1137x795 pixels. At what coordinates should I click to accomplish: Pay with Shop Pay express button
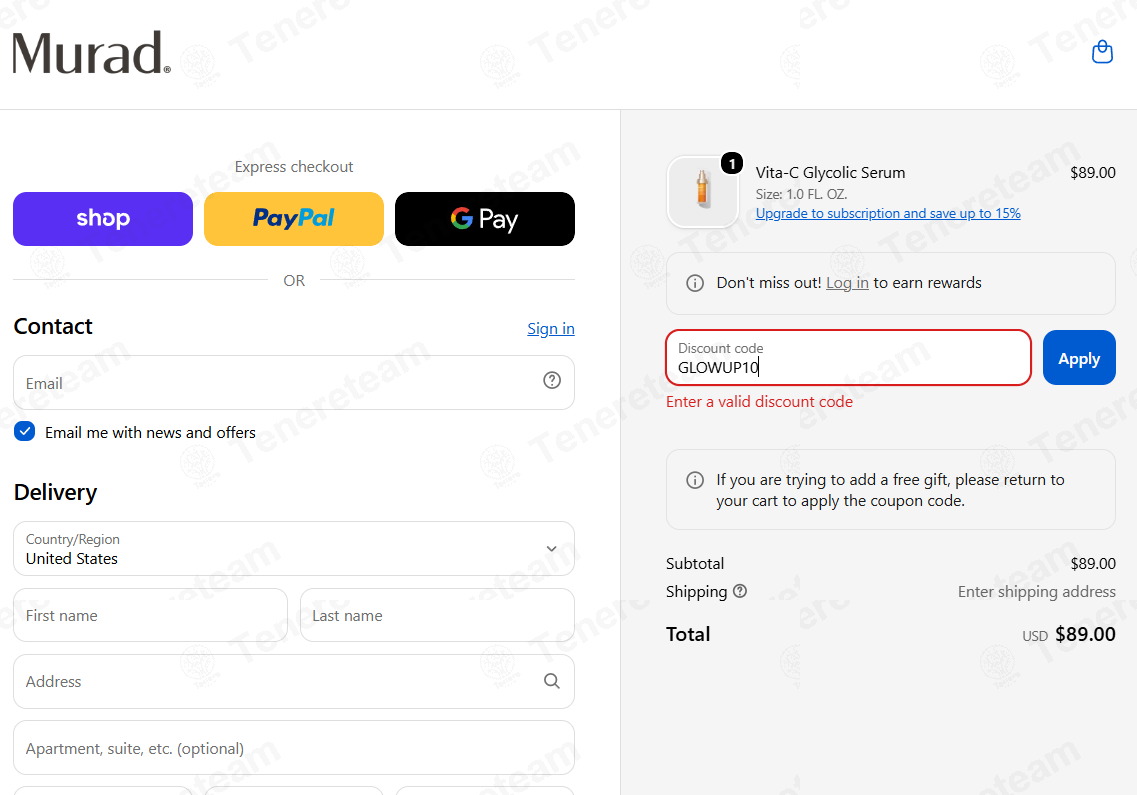coord(103,219)
